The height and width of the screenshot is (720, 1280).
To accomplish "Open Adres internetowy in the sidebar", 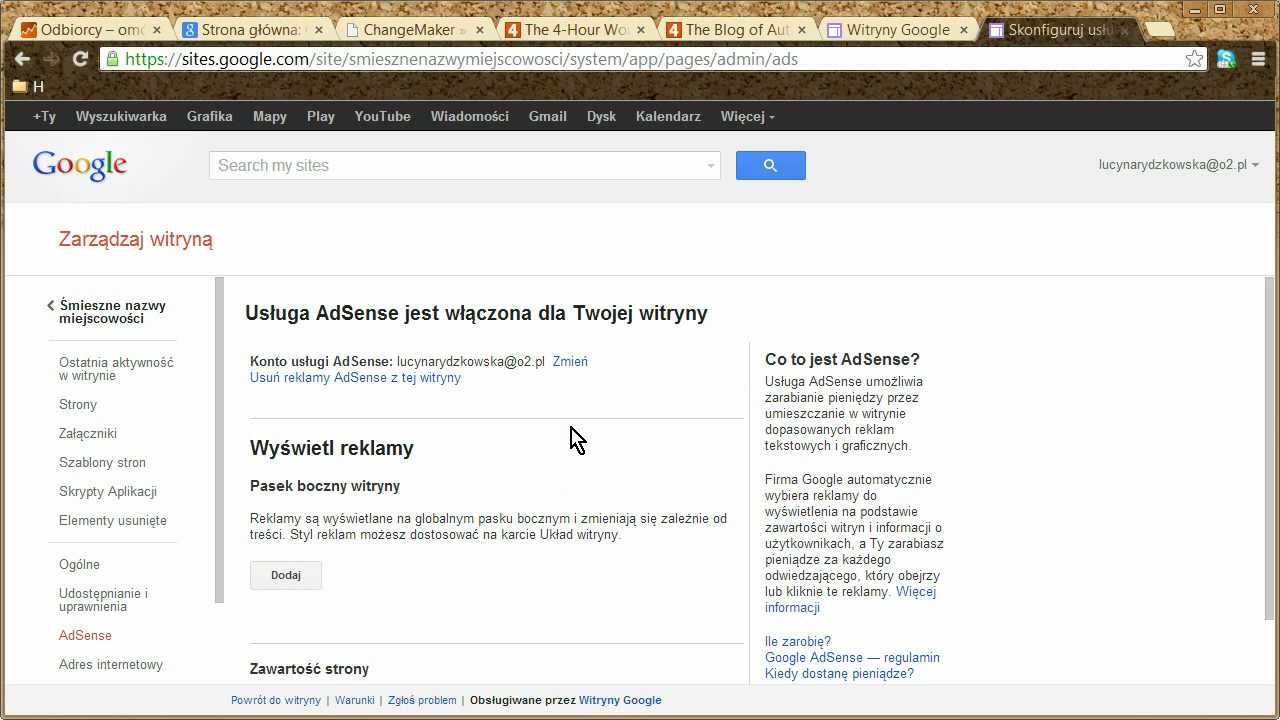I will click(x=111, y=665).
